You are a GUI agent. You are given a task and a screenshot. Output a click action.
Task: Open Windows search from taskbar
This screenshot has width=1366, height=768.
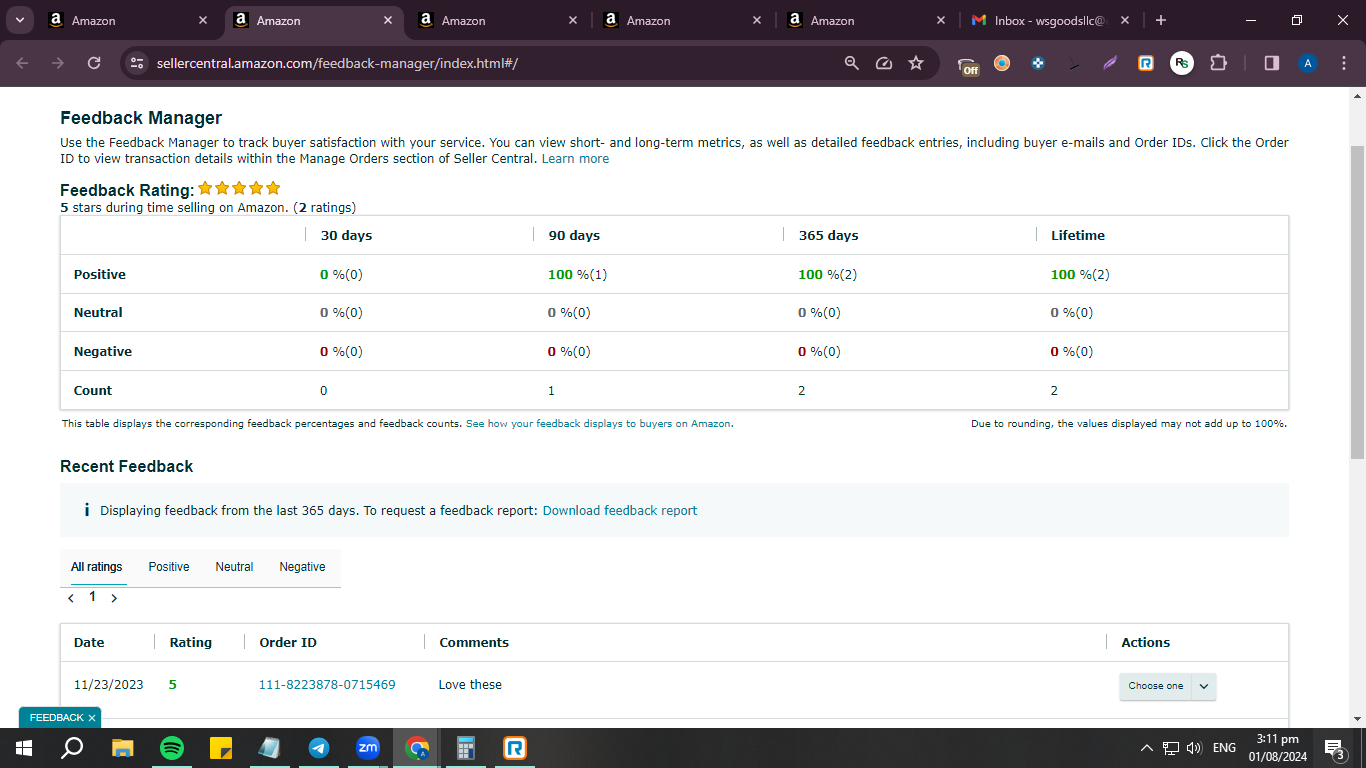click(x=72, y=748)
